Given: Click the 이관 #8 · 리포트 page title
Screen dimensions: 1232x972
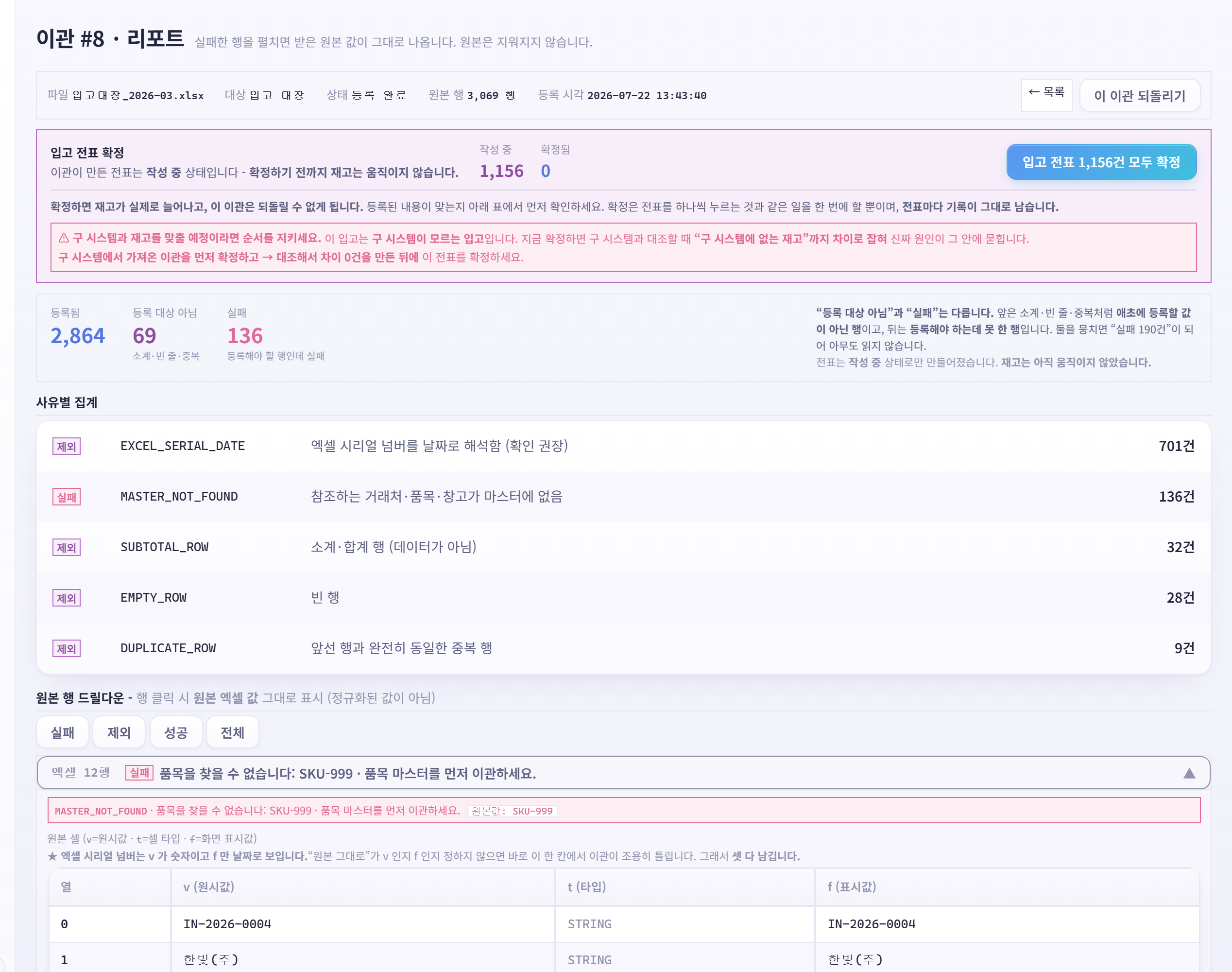Looking at the screenshot, I should [110, 39].
